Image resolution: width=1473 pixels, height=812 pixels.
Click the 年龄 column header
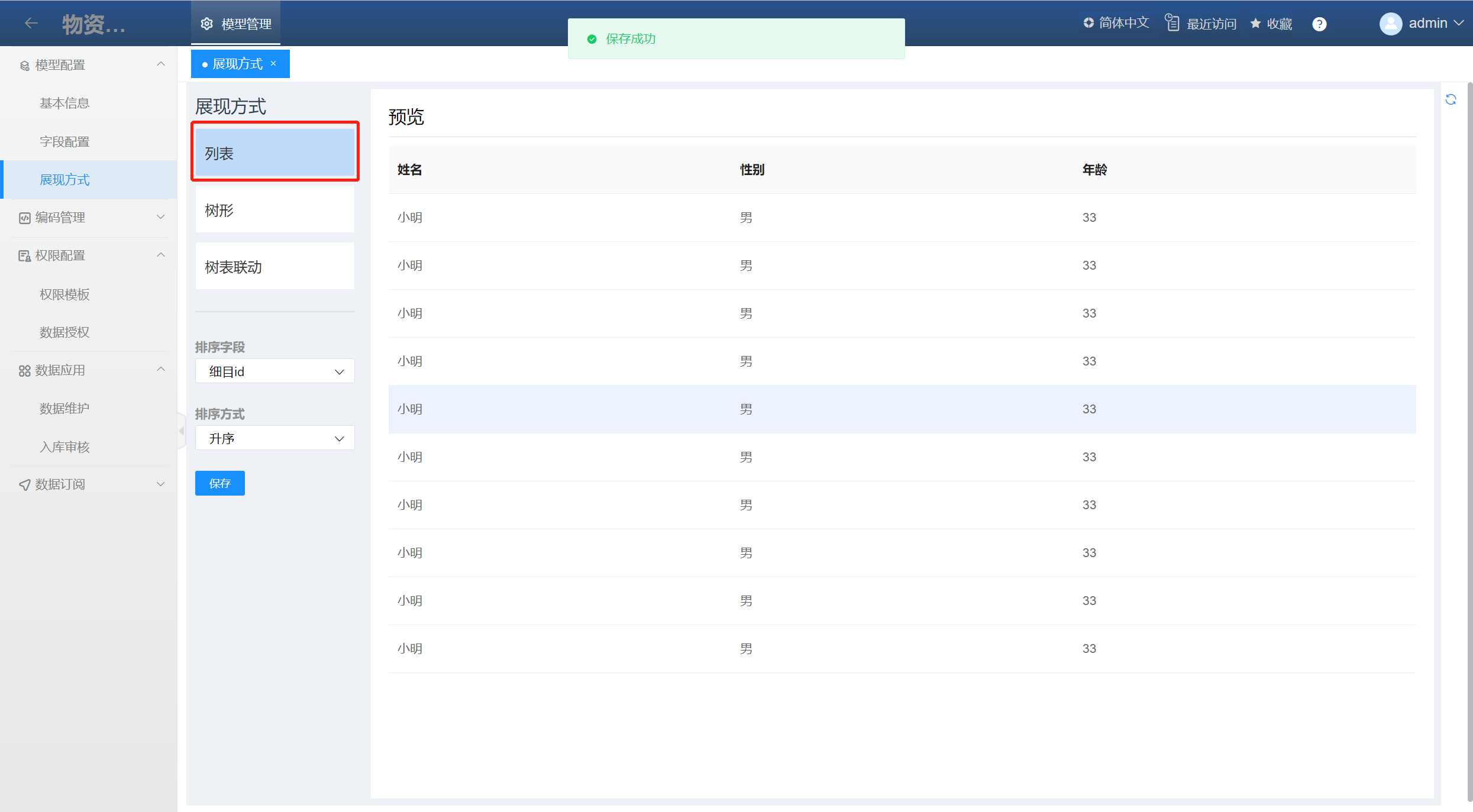click(x=1094, y=170)
